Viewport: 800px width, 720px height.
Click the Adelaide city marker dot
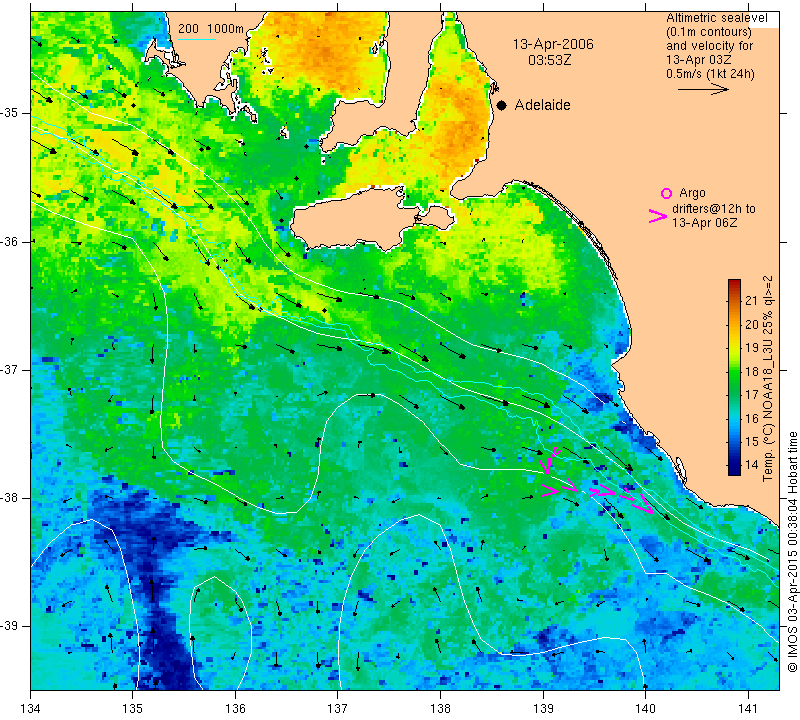pyautogui.click(x=502, y=106)
